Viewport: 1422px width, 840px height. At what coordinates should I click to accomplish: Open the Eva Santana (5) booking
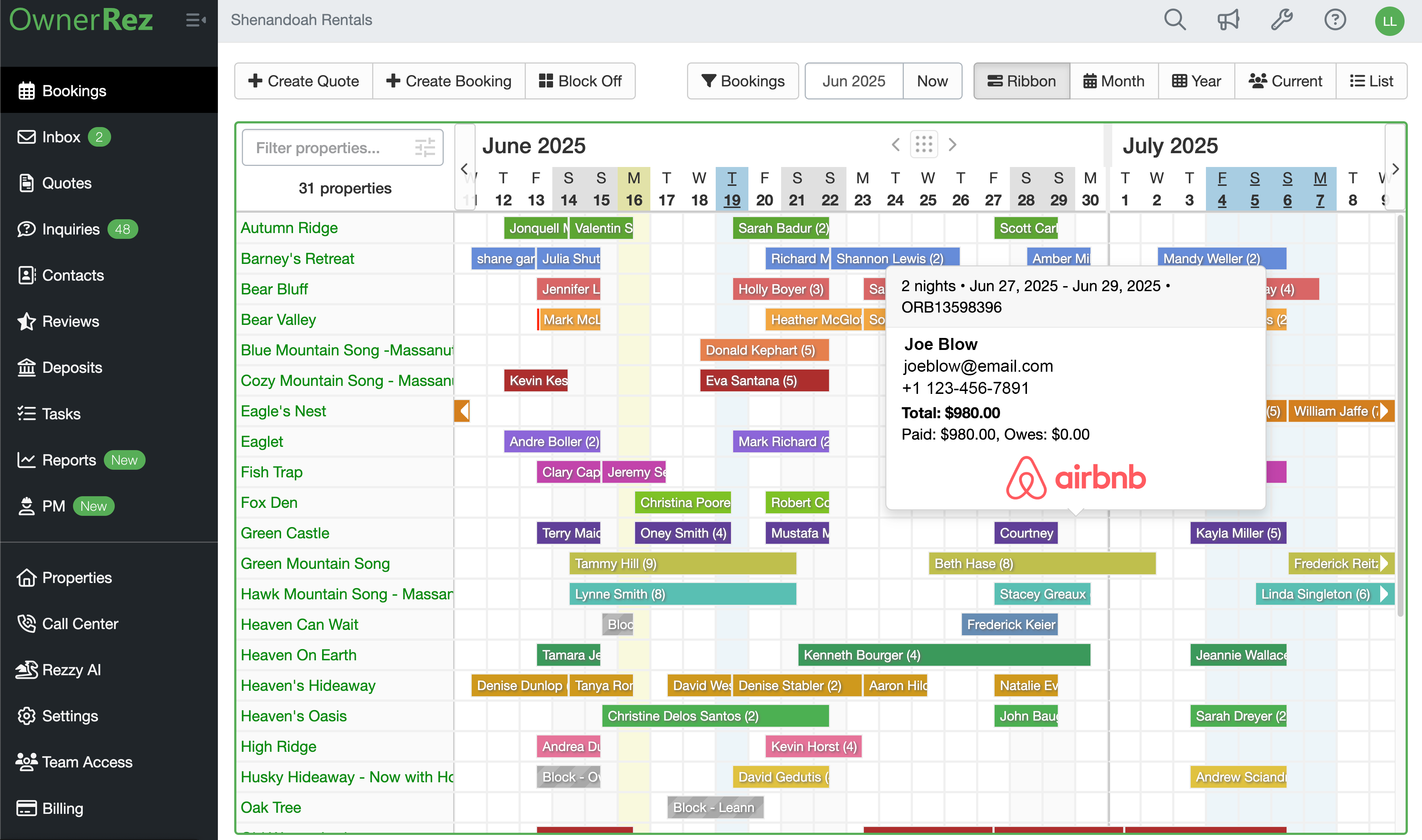point(764,380)
